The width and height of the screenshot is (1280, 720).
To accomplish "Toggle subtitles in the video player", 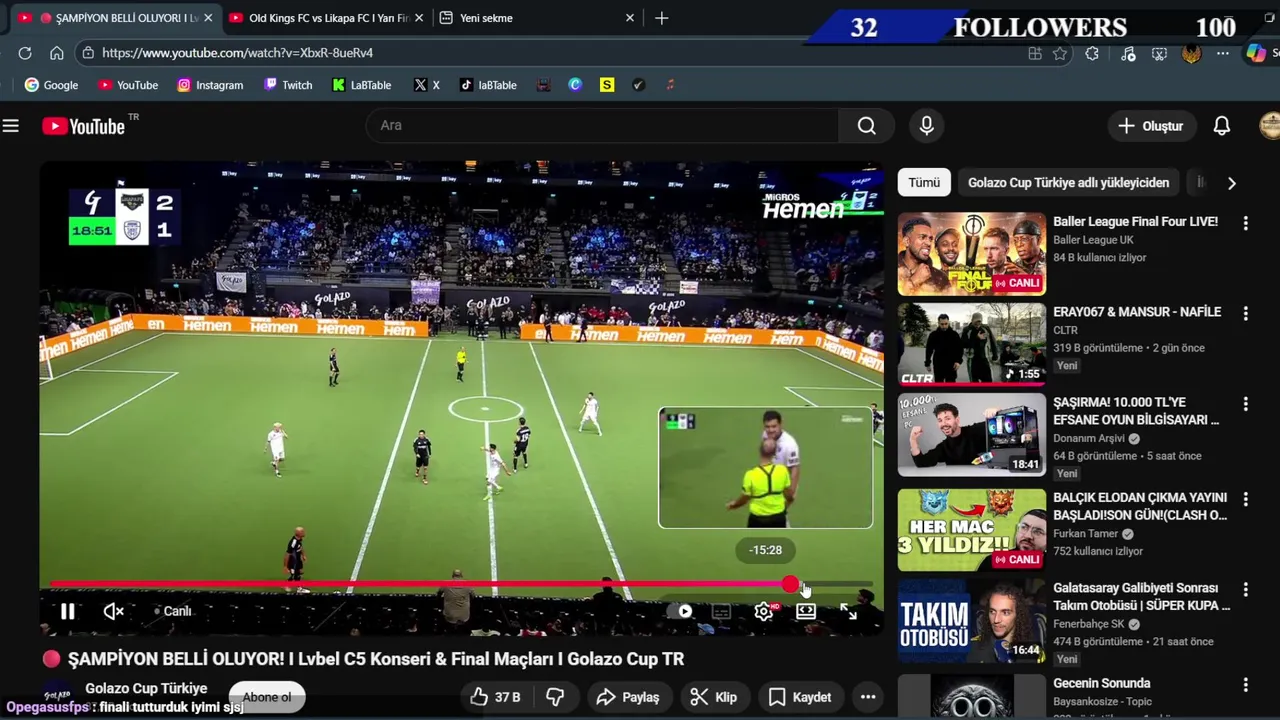I will 721,611.
